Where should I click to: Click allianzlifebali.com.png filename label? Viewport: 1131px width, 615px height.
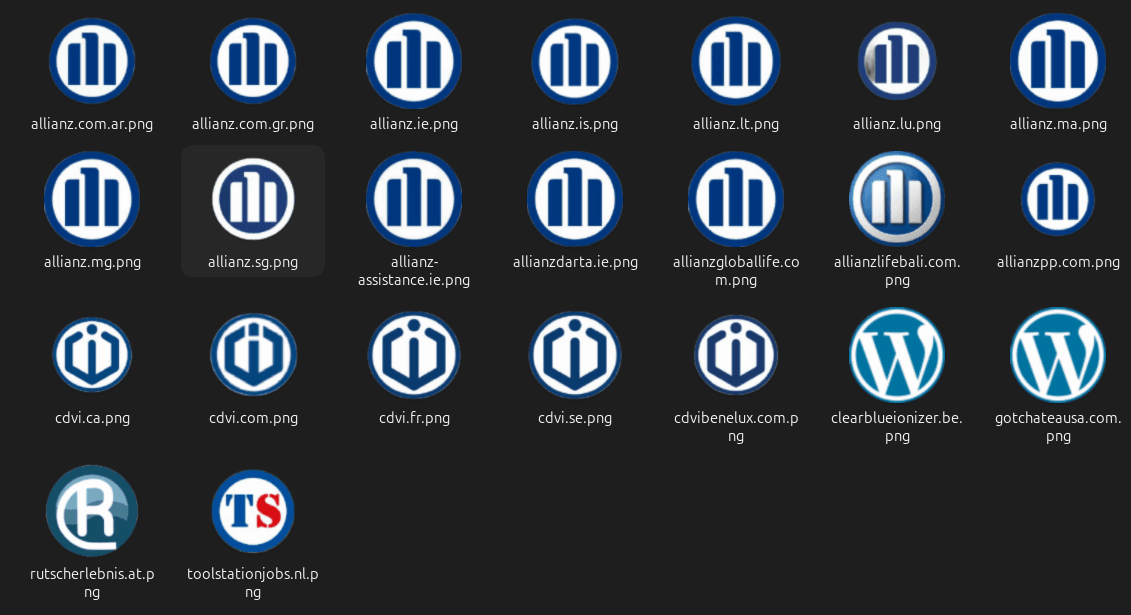tap(897, 271)
